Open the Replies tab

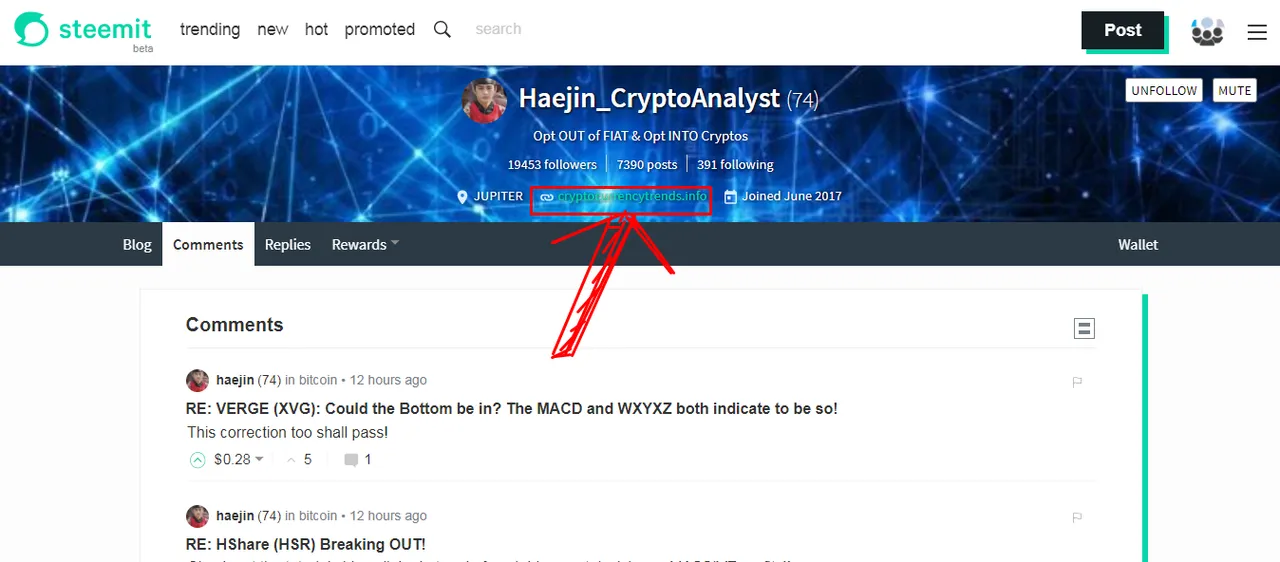tap(287, 244)
